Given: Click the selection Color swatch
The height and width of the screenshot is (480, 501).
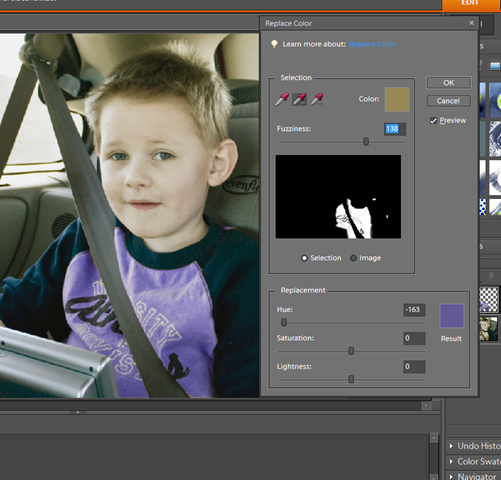Looking at the screenshot, I should (x=397, y=99).
